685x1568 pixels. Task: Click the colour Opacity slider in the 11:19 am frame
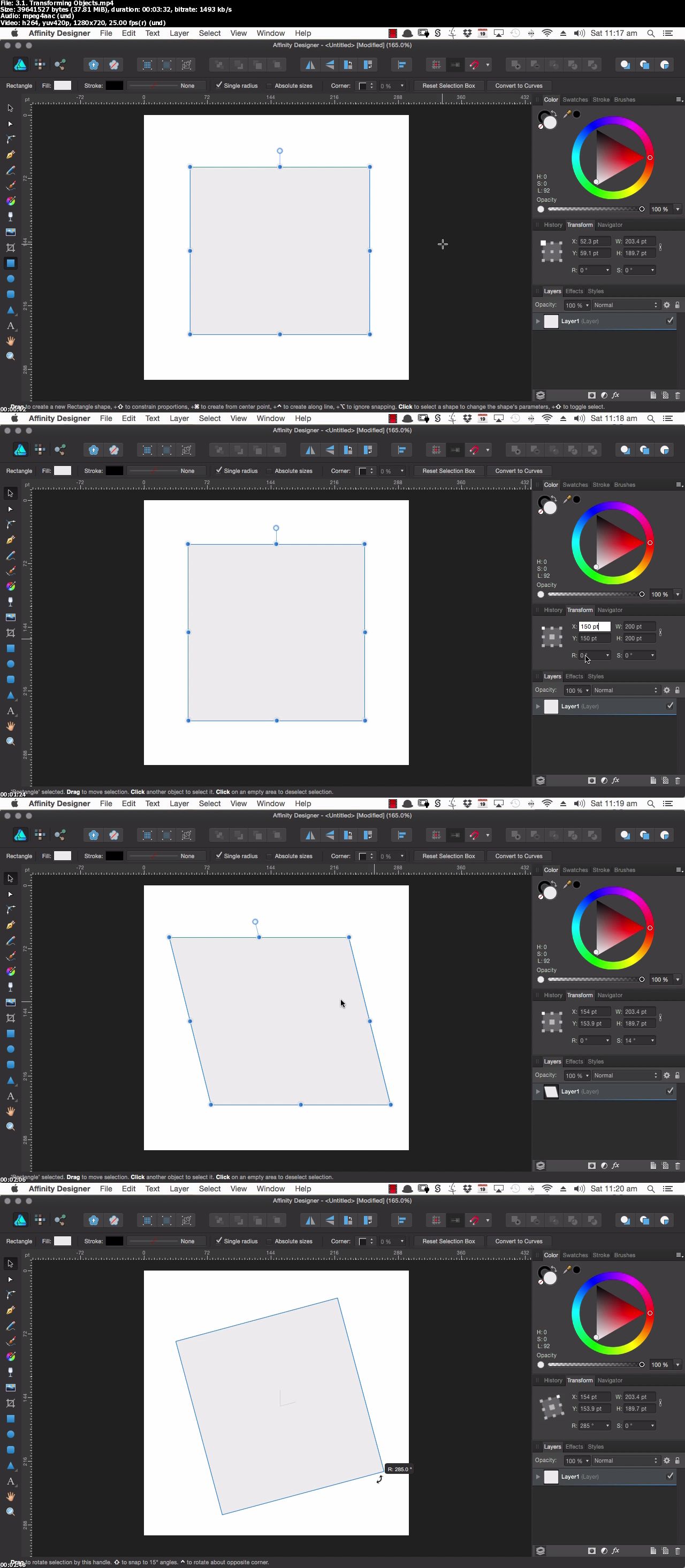pyautogui.click(x=595, y=980)
